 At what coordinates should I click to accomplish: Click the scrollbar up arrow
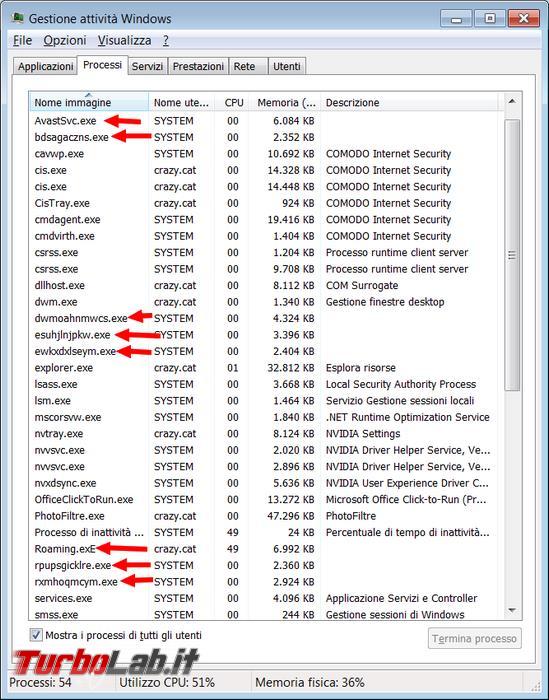point(512,101)
